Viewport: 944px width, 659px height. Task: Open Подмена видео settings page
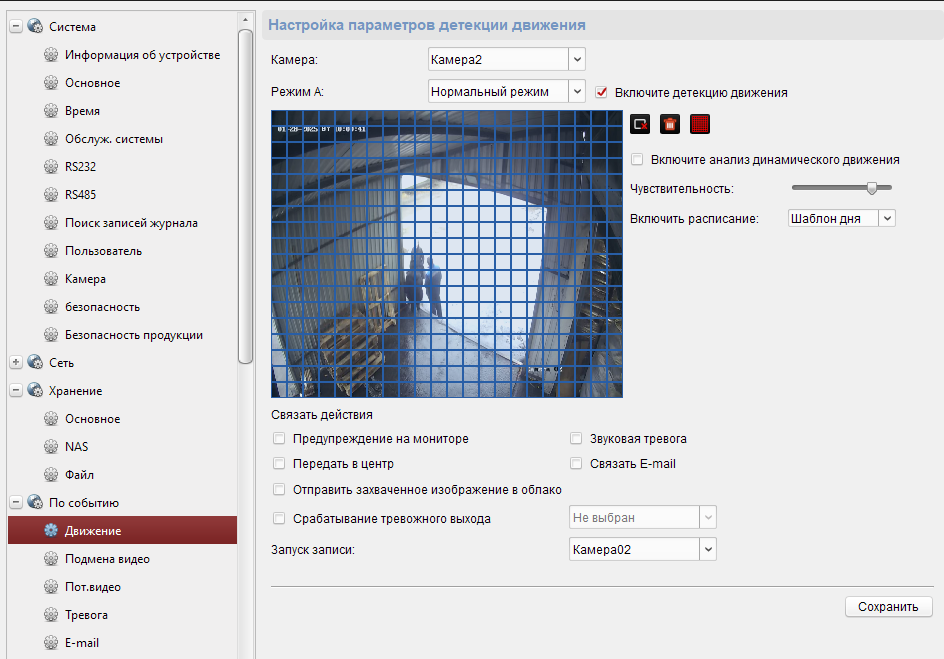107,559
